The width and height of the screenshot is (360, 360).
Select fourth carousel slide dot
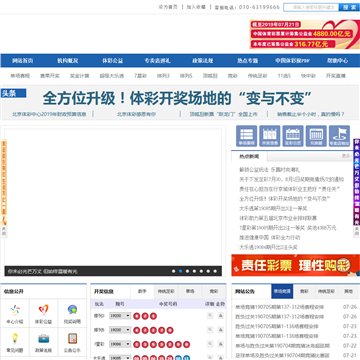[x=194, y=271]
